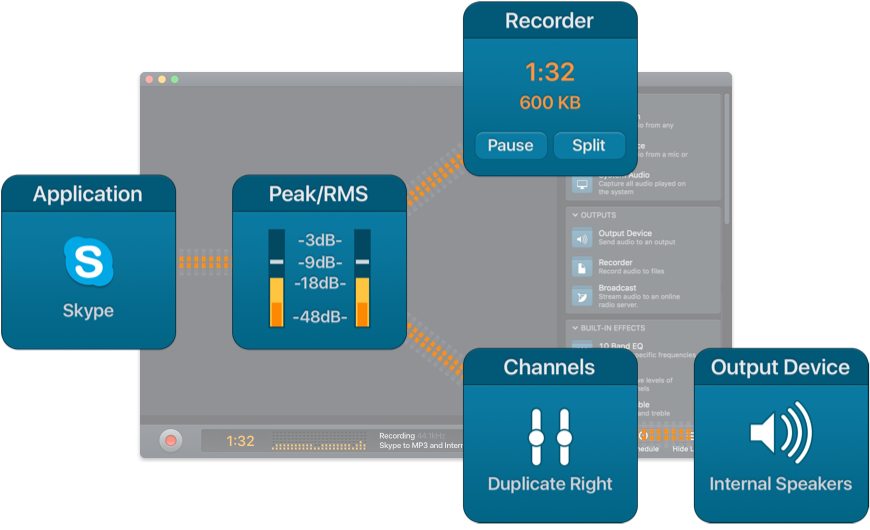Select the 10 Band EQ effect
Screen dimensions: 870x530
click(x=621, y=346)
